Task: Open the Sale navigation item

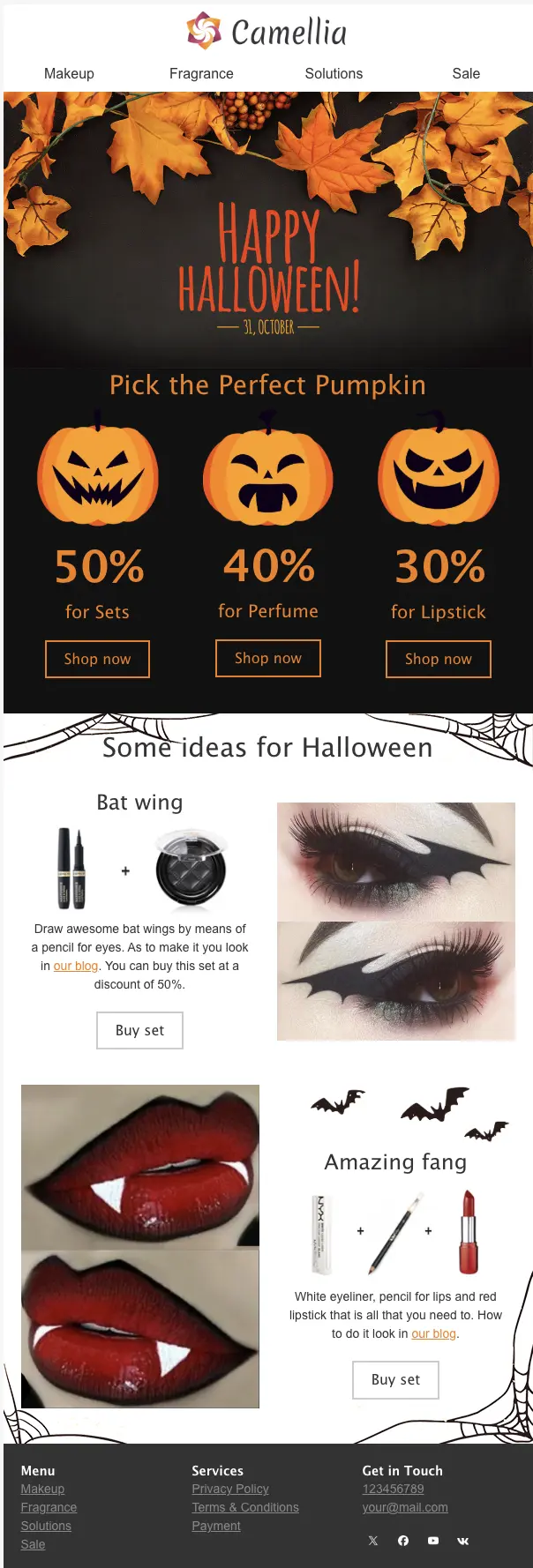Action: pos(466,73)
